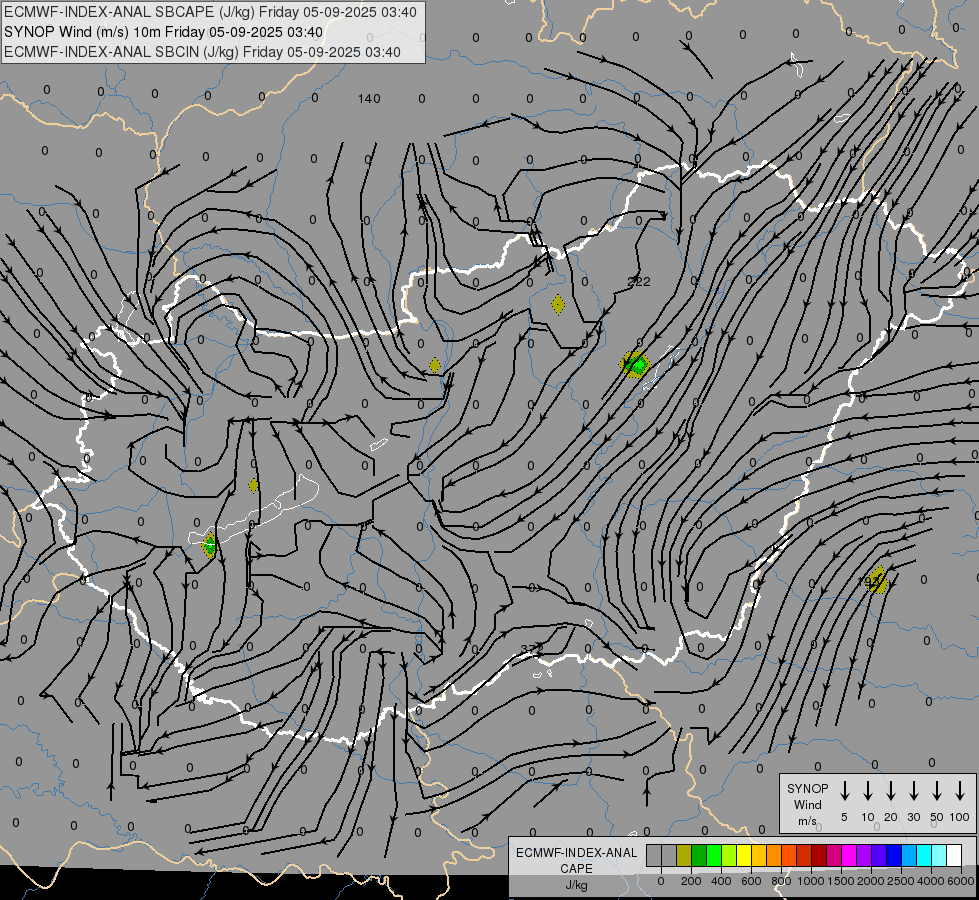Click the 1500 tick label on the CAPE scale

(x=840, y=881)
